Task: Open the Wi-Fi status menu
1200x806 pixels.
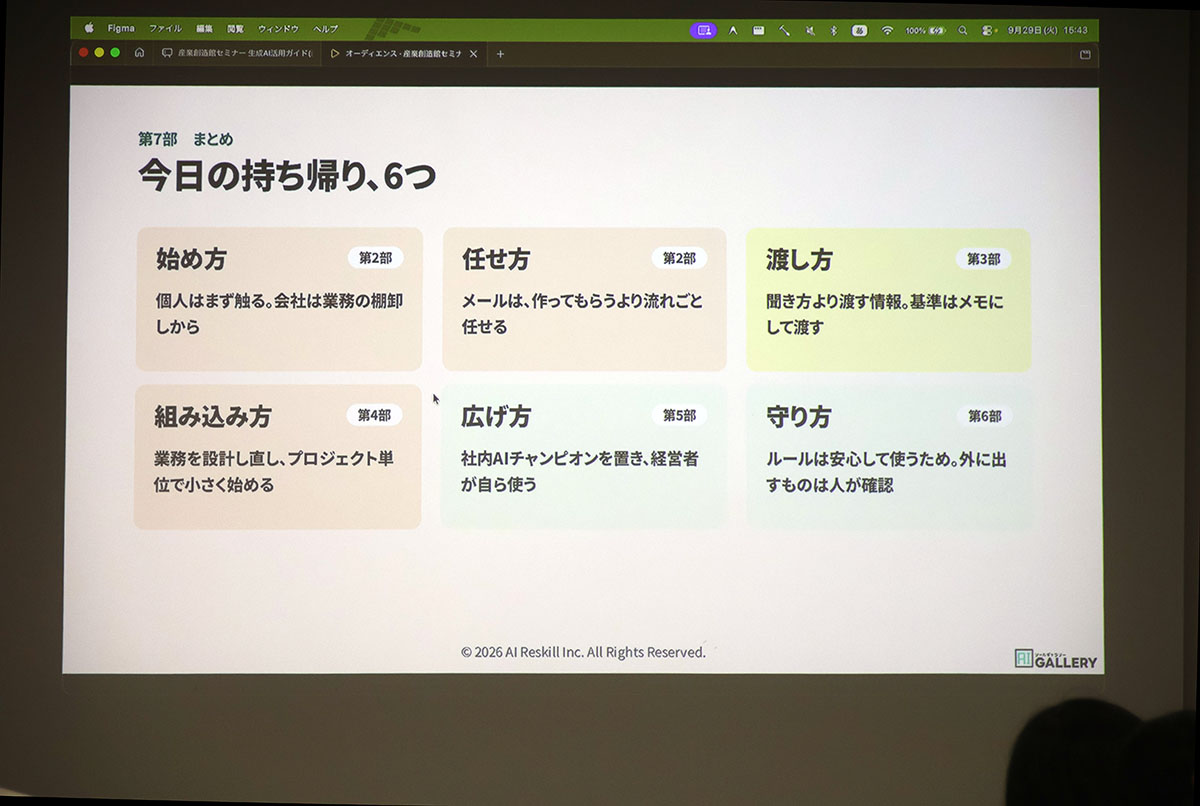Action: click(886, 31)
